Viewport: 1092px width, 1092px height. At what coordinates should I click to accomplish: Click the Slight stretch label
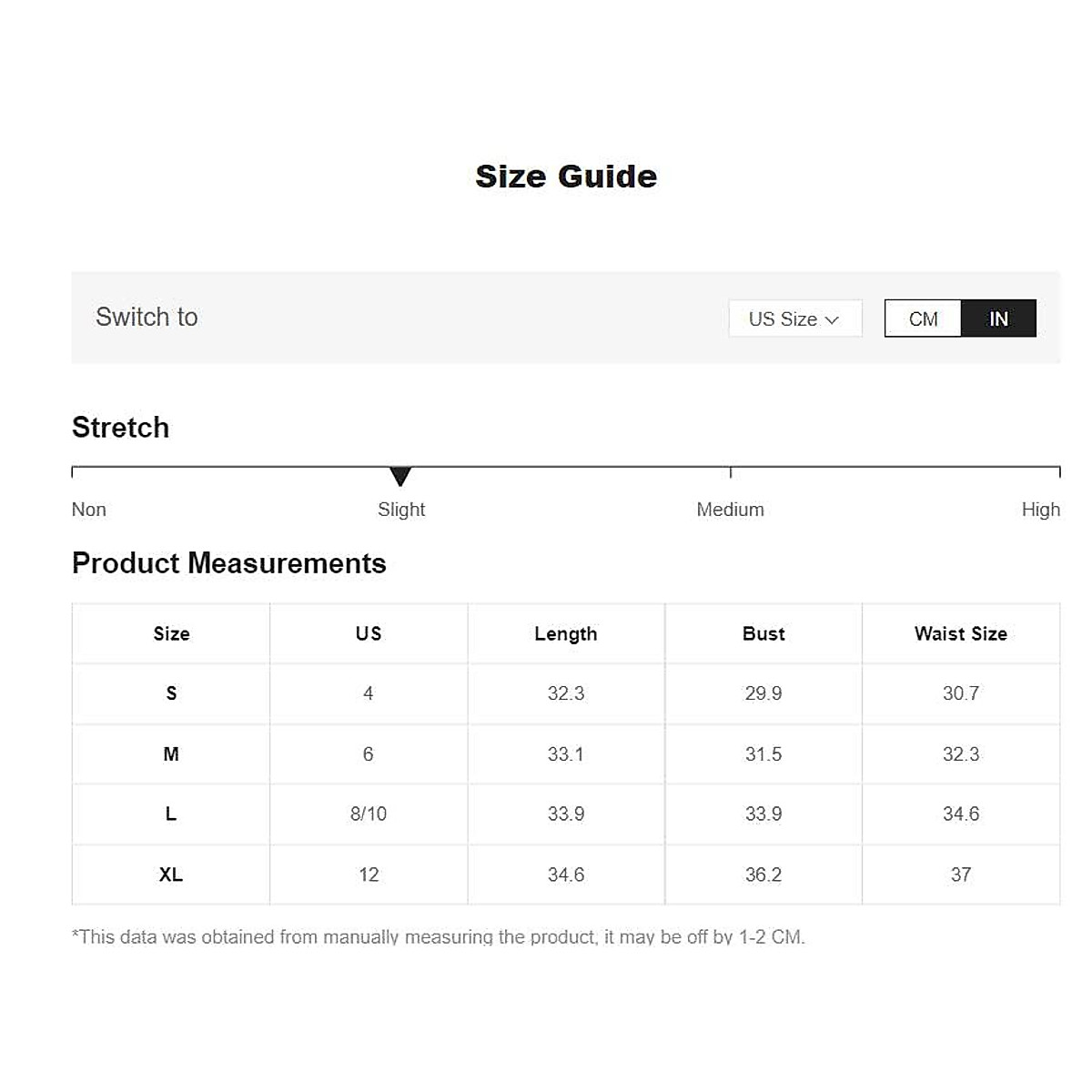(x=401, y=510)
